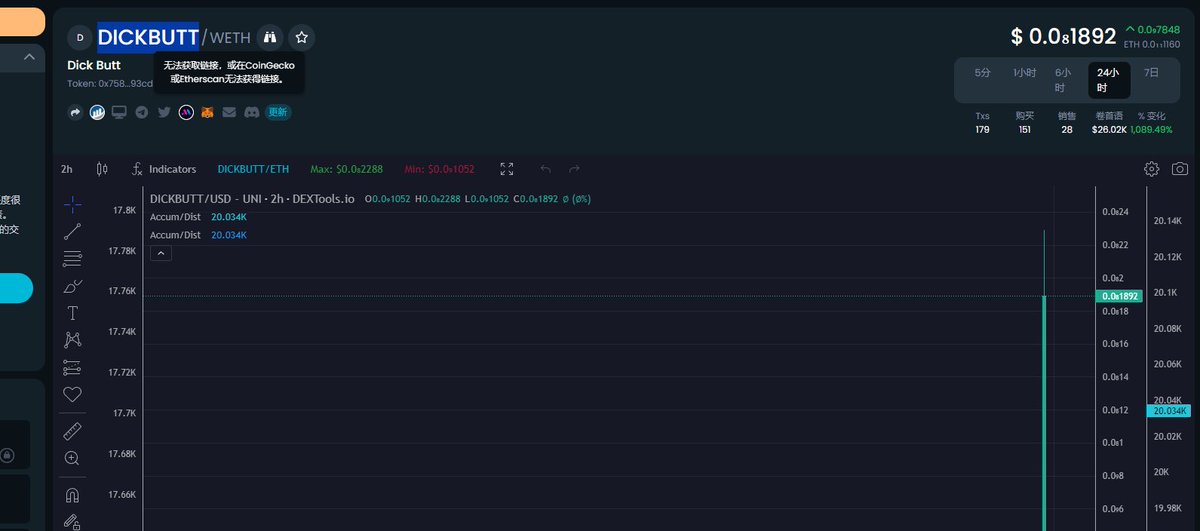Image resolution: width=1200 pixels, height=531 pixels.
Task: Click the first Accum/Dist indicator label
Action: click(177, 216)
